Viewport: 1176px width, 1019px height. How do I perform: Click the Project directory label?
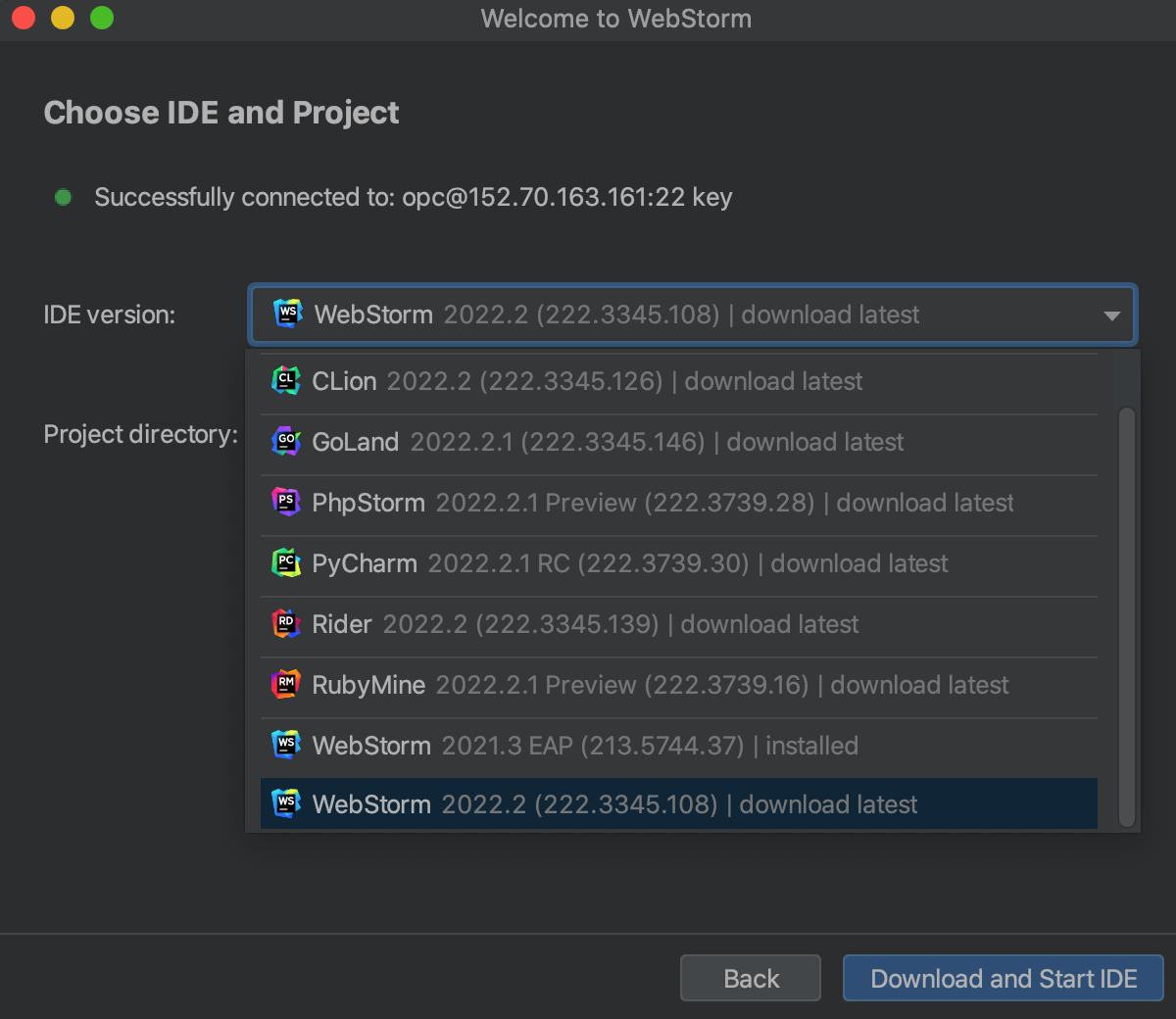coord(140,433)
